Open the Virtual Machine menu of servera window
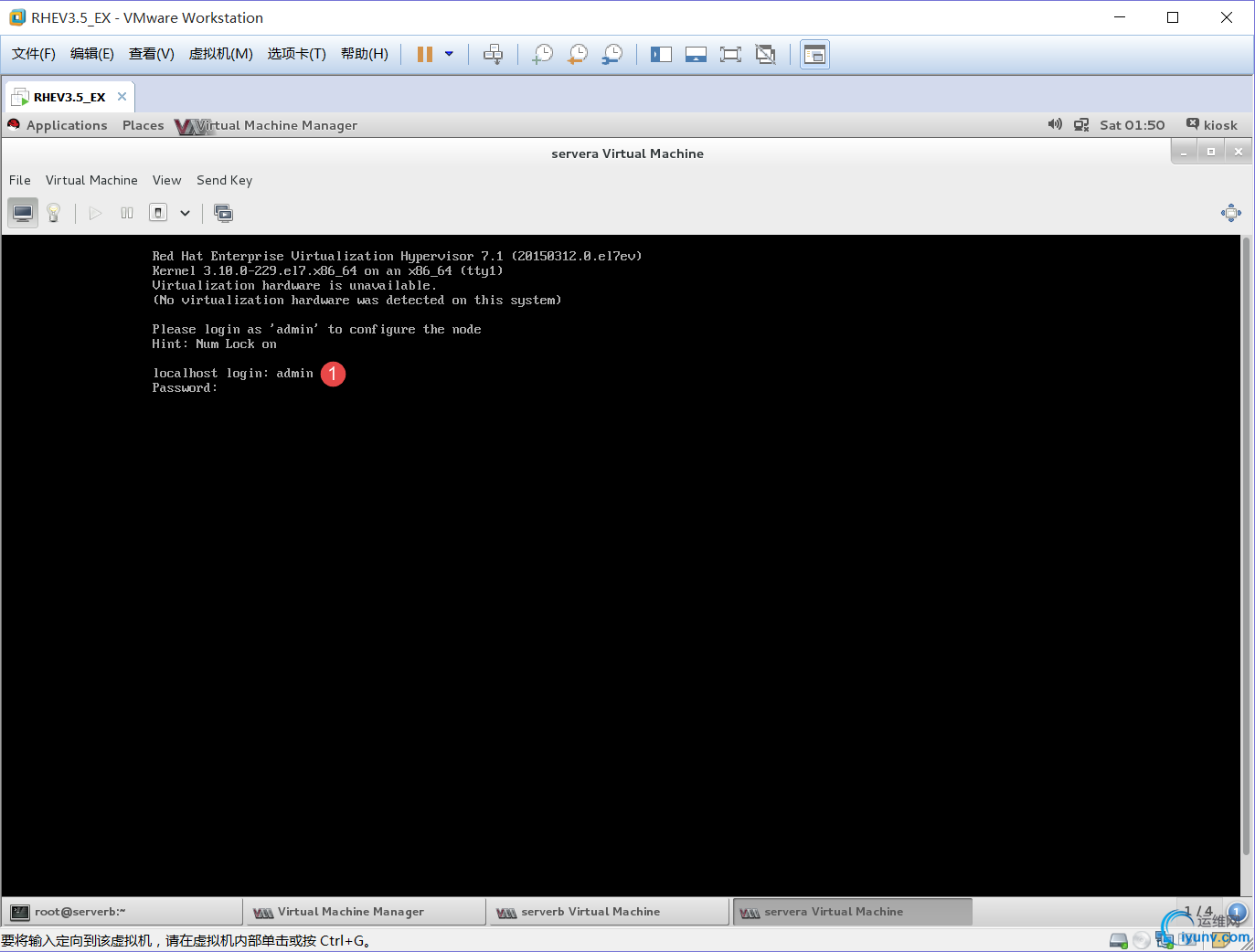The image size is (1255, 952). coord(91,180)
